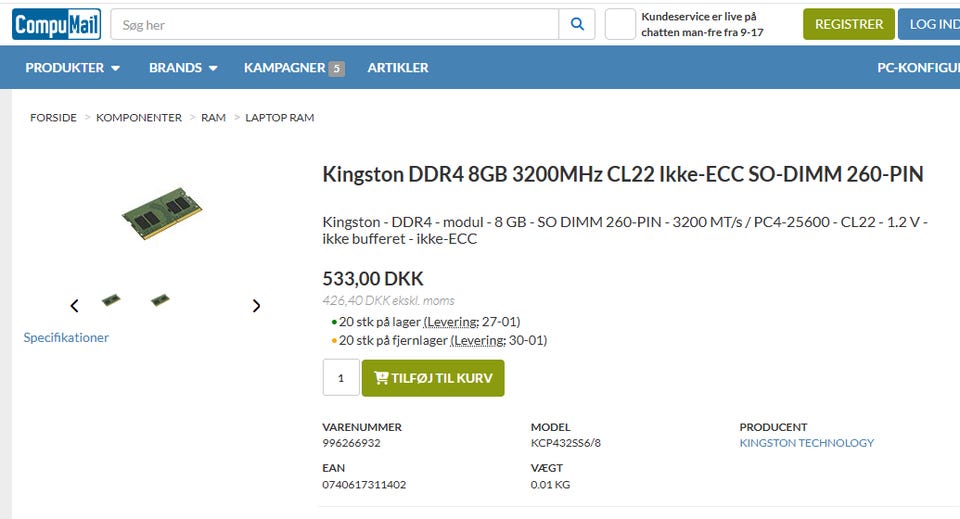
Task: Open the Specifikationer link
Action: click(66, 338)
